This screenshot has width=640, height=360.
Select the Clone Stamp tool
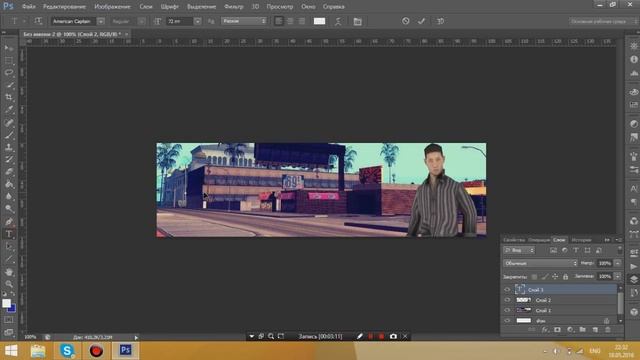point(9,147)
